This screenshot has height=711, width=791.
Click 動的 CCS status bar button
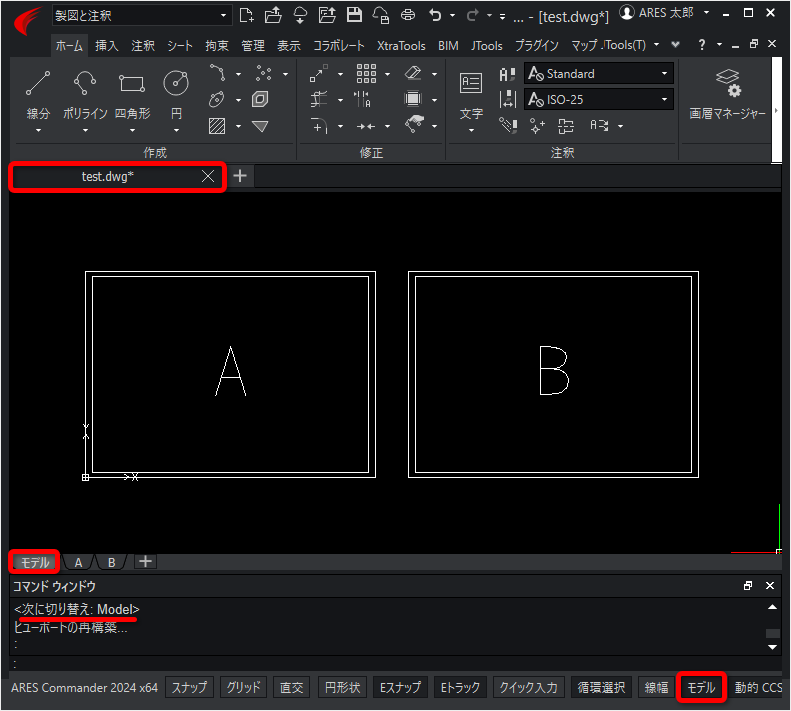click(758, 688)
